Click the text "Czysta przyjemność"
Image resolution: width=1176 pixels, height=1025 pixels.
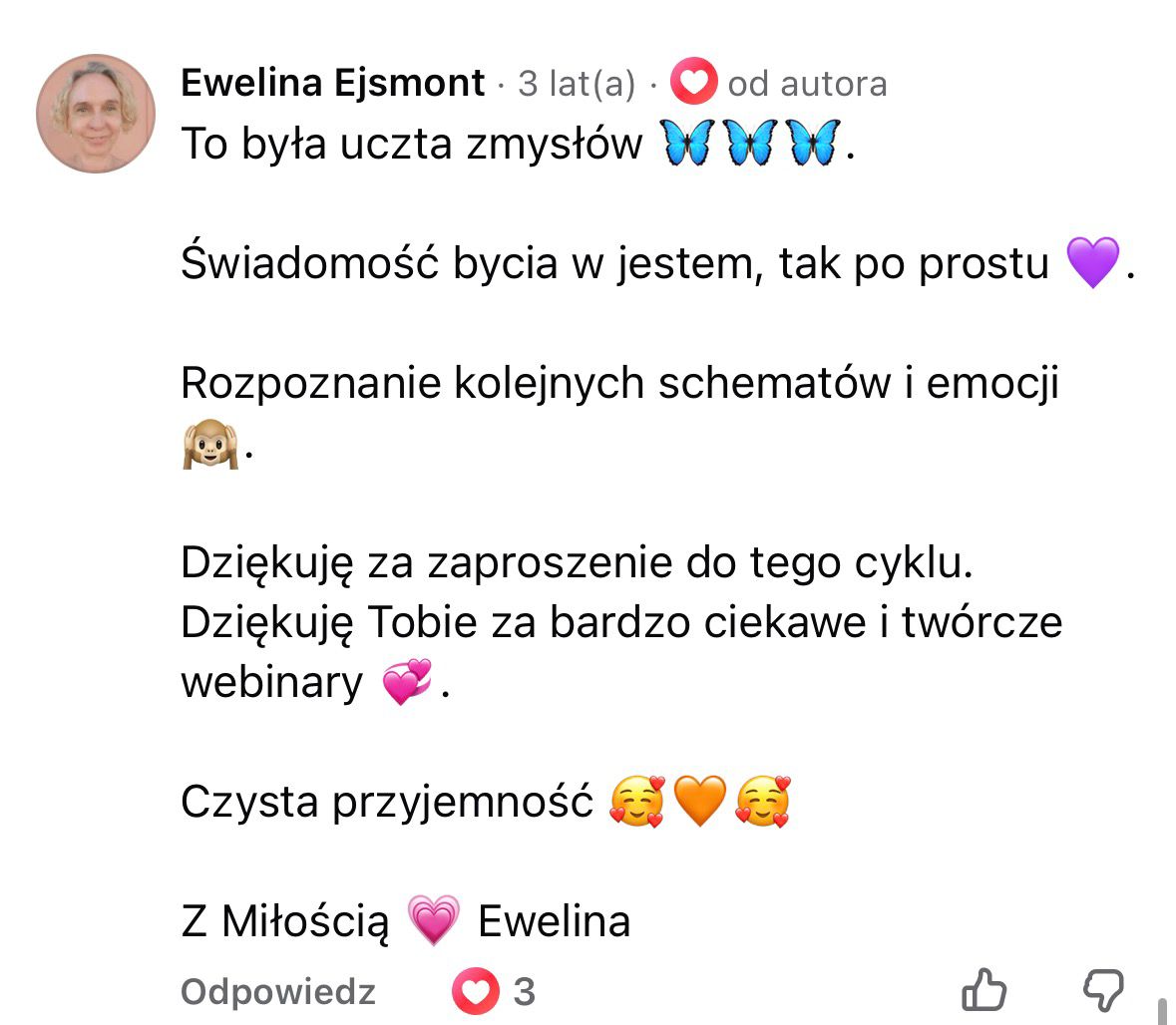[387, 802]
